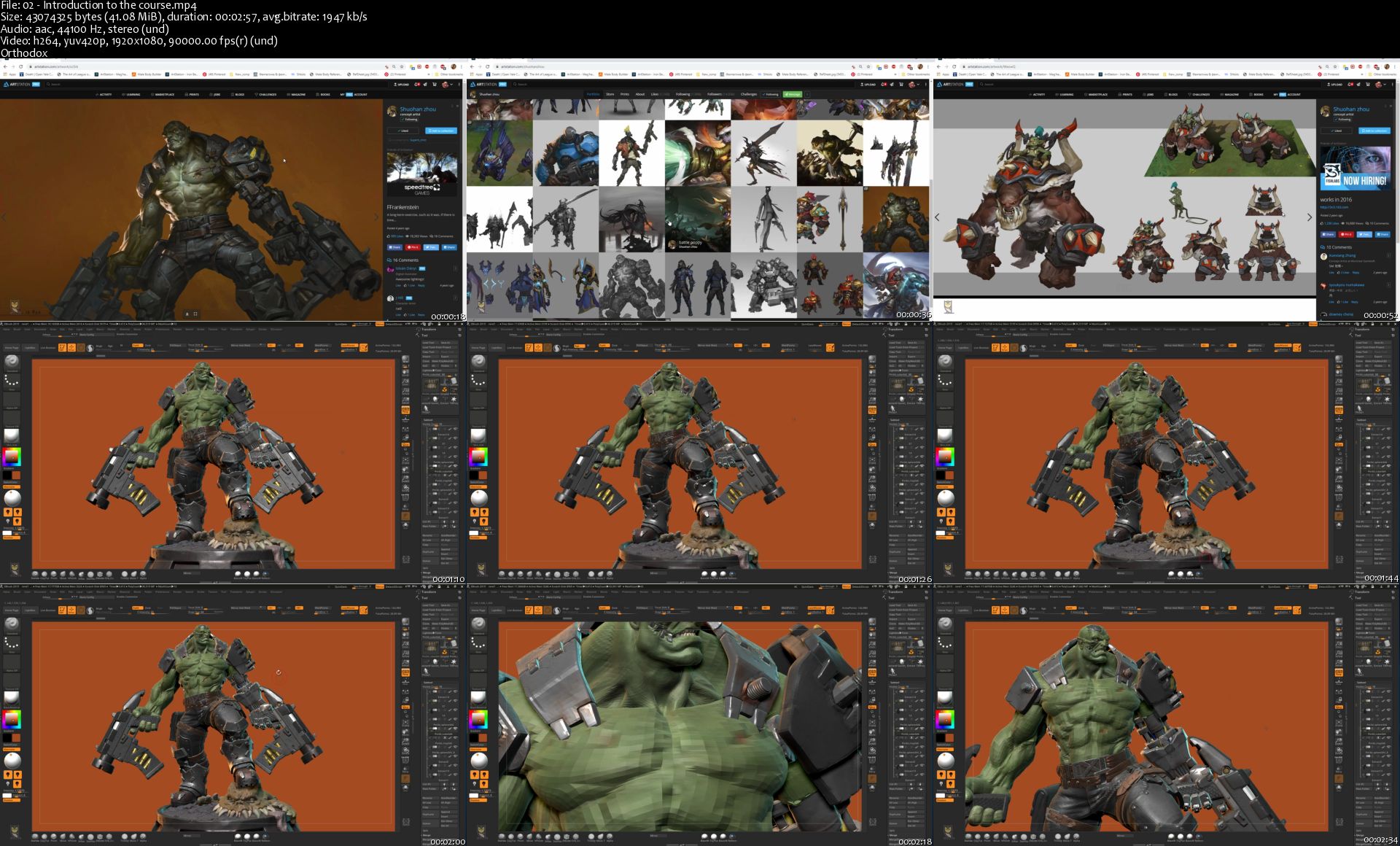Click the yin-yang symmetry icon in 00:01:10 ZBrush frame
This screenshot has height=846, width=1400.
click(90, 348)
